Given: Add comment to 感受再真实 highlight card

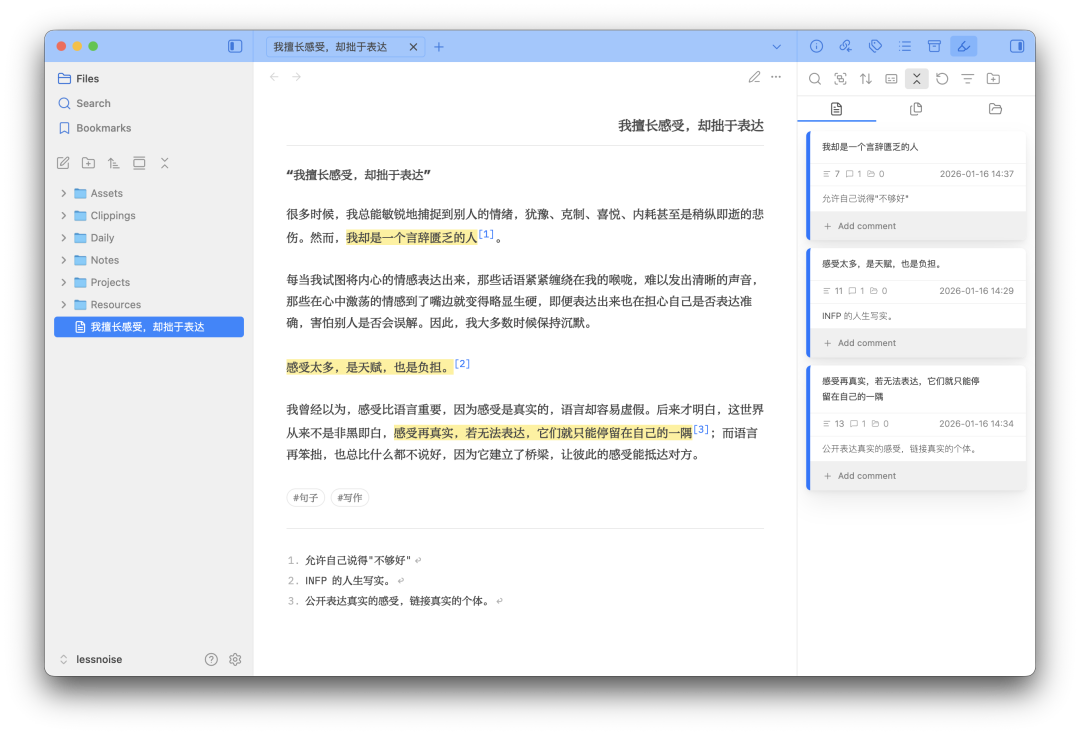Looking at the screenshot, I should 860,476.
